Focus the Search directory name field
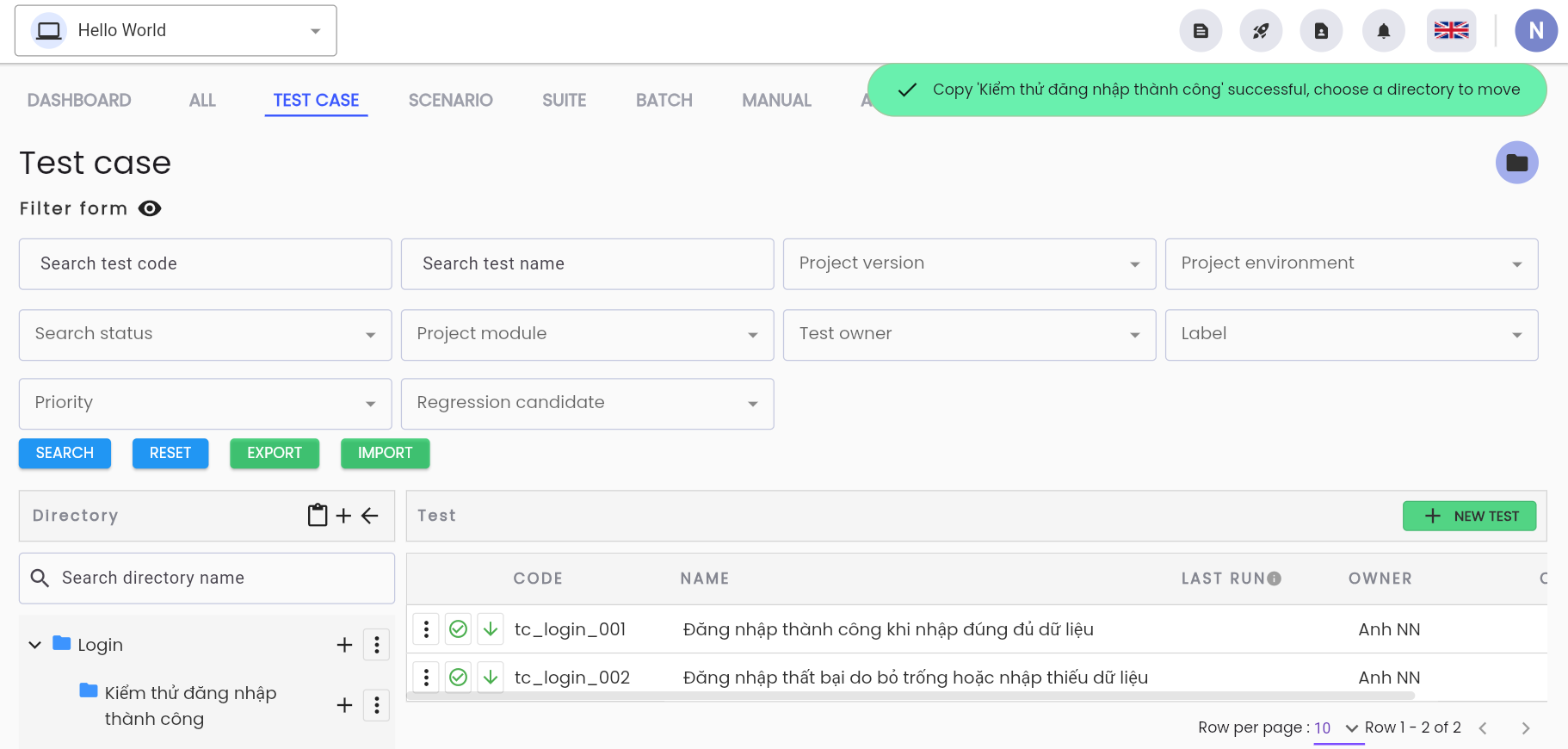1568x749 pixels. [x=207, y=578]
